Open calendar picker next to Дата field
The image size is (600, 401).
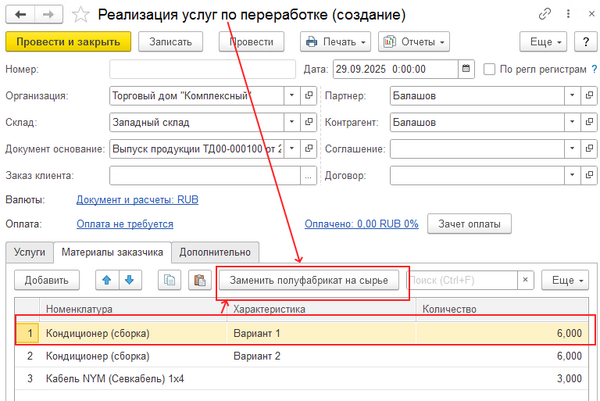coord(466,69)
